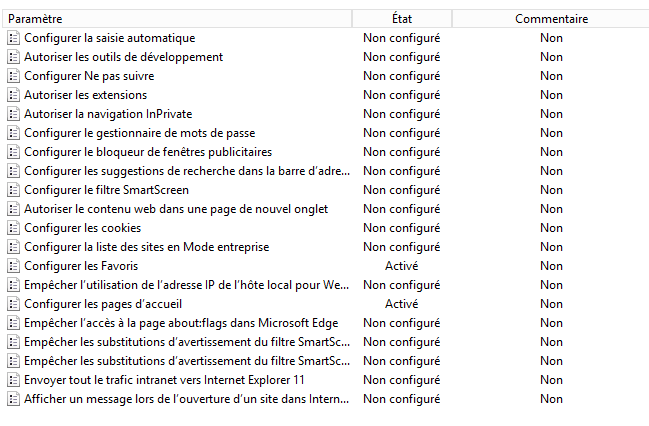Click the icon next to Autoriser les extensions
The width and height of the screenshot is (649, 426).
pos(14,95)
